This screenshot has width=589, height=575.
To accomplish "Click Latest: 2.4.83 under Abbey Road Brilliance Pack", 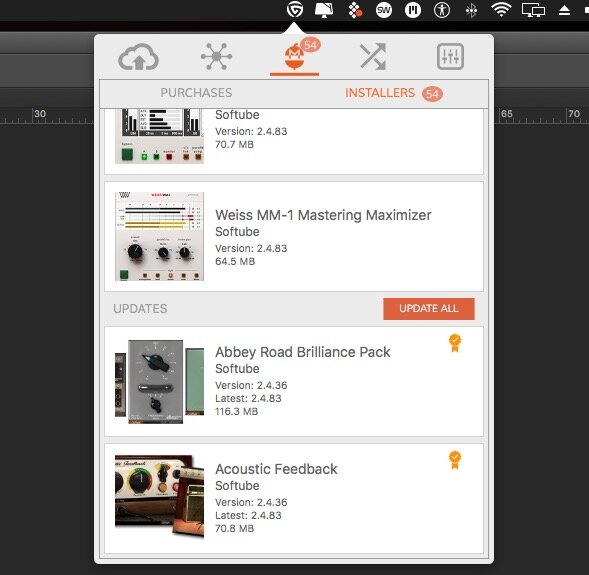I will (x=248, y=398).
